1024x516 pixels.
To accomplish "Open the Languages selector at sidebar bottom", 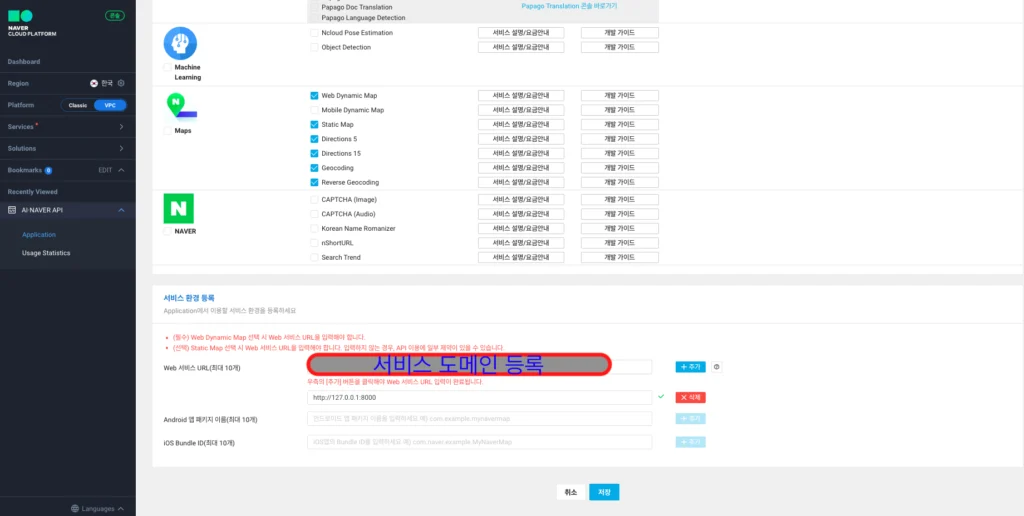I will tap(97, 508).
